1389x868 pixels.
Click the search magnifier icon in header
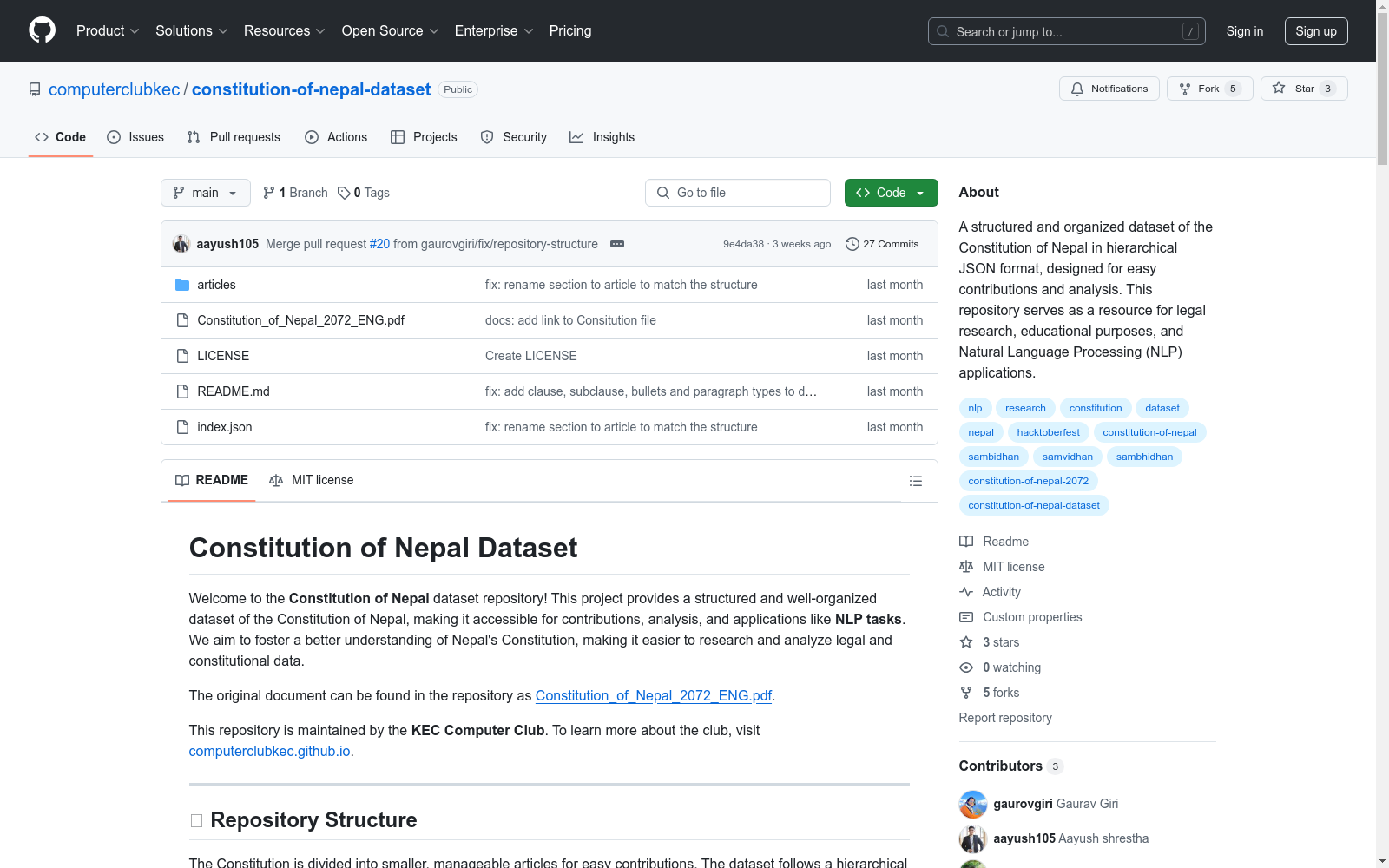[x=943, y=31]
